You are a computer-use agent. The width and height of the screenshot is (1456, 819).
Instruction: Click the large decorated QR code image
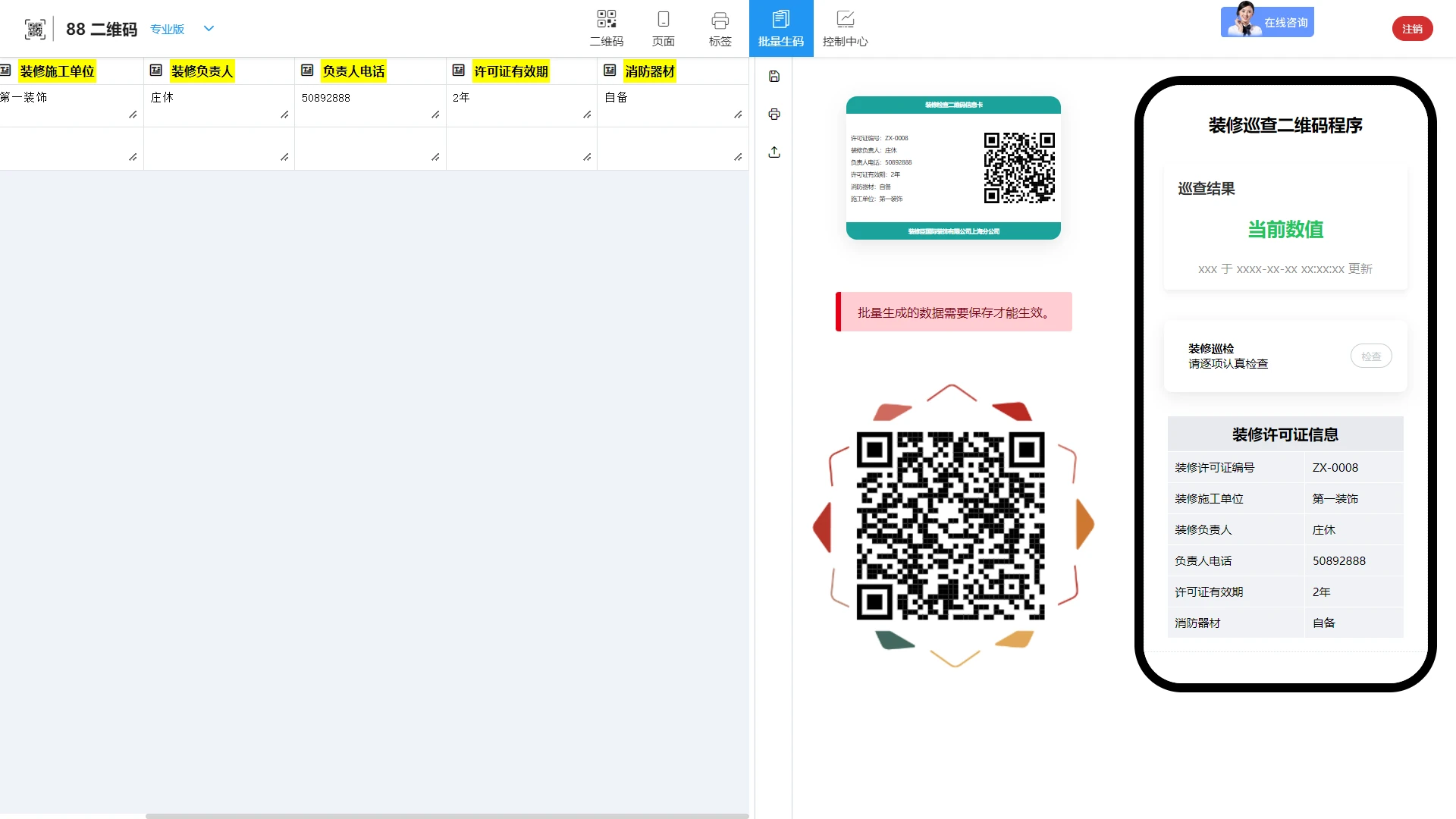pyautogui.click(x=952, y=526)
